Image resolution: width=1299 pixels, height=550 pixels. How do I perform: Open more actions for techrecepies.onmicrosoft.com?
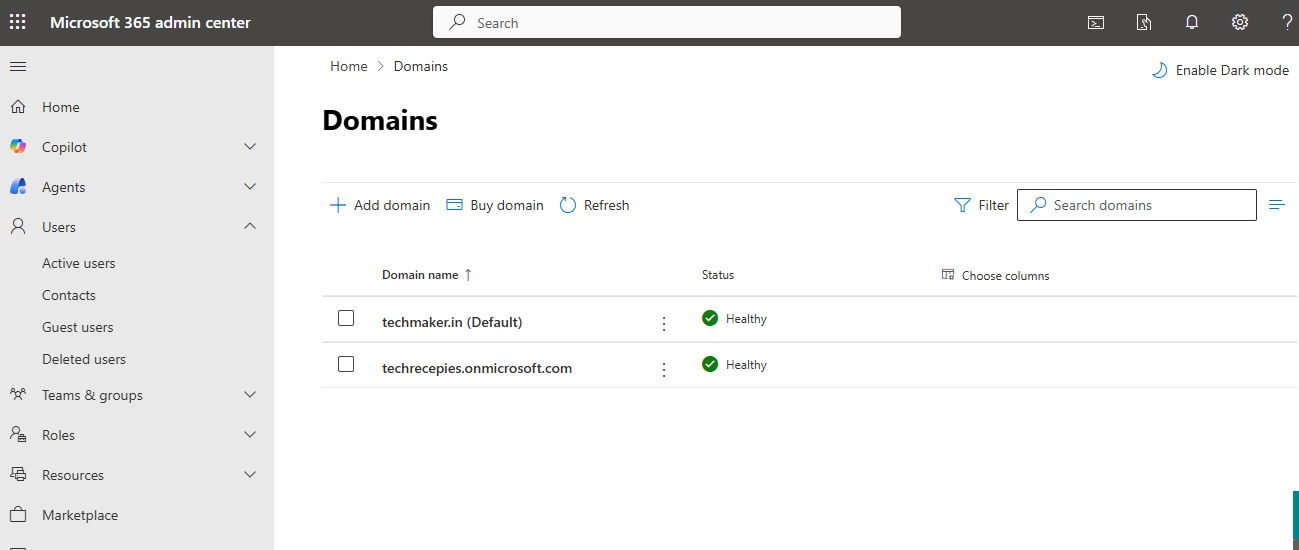pos(663,369)
